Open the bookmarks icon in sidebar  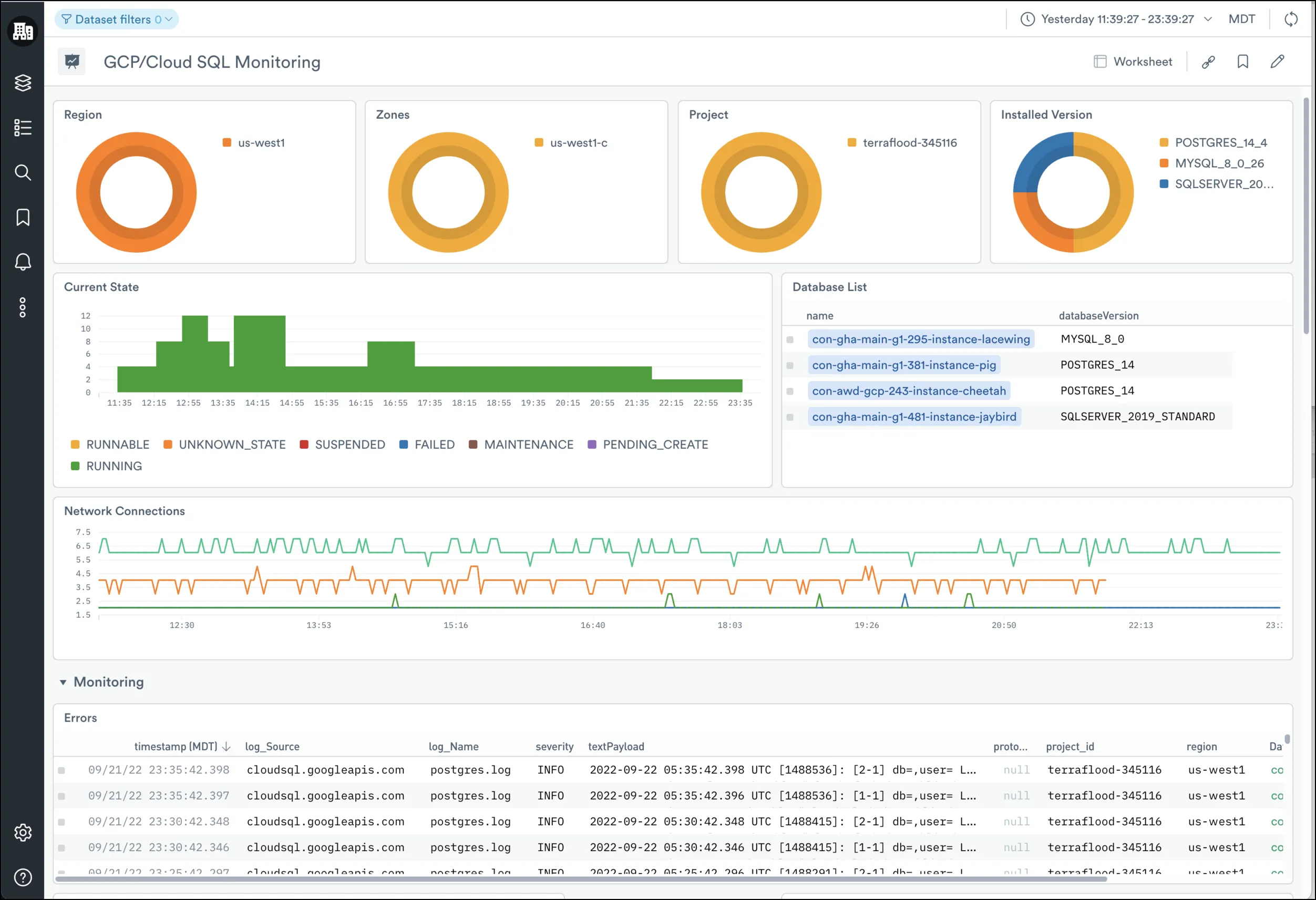pyautogui.click(x=23, y=218)
